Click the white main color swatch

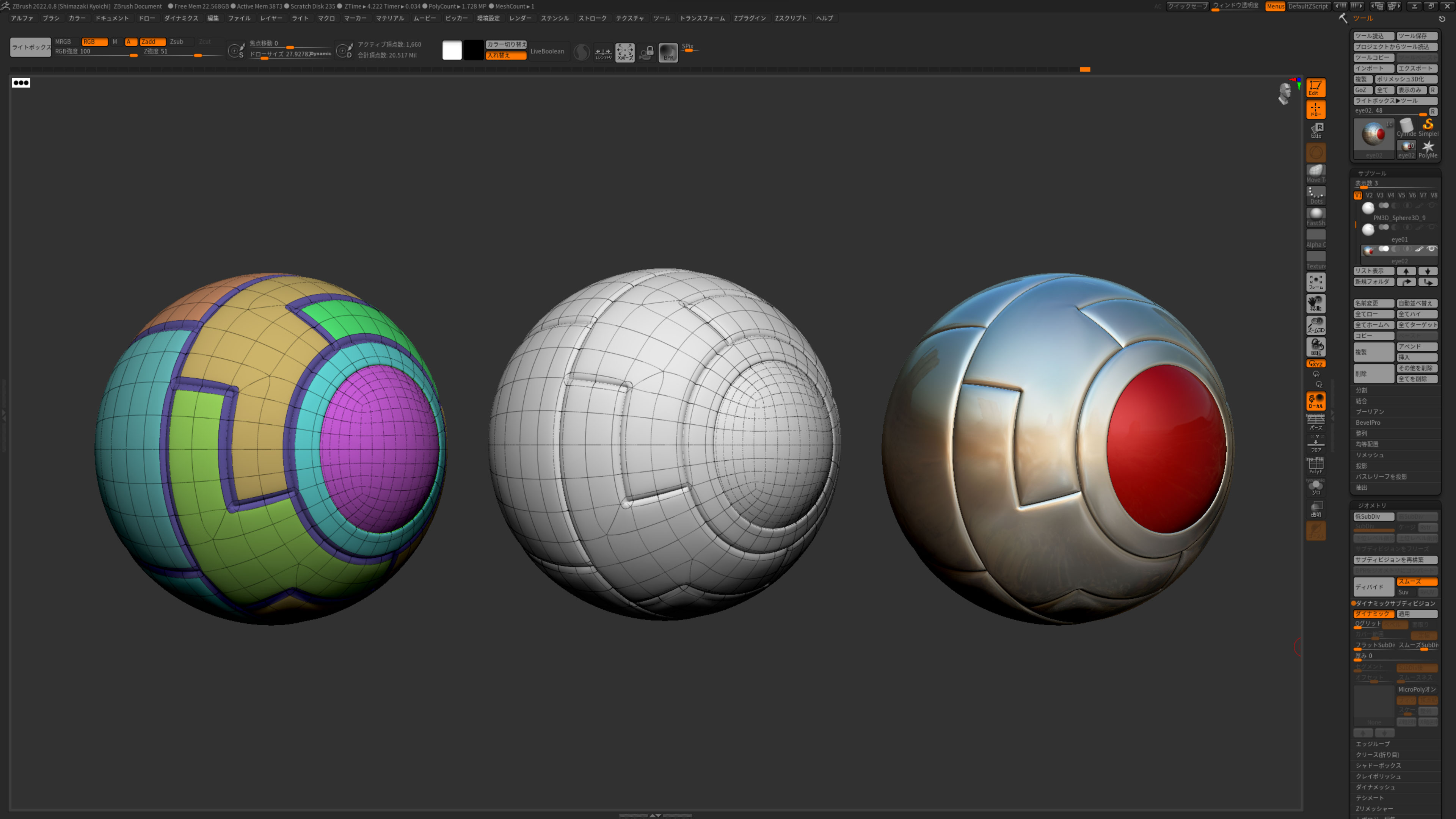[452, 50]
